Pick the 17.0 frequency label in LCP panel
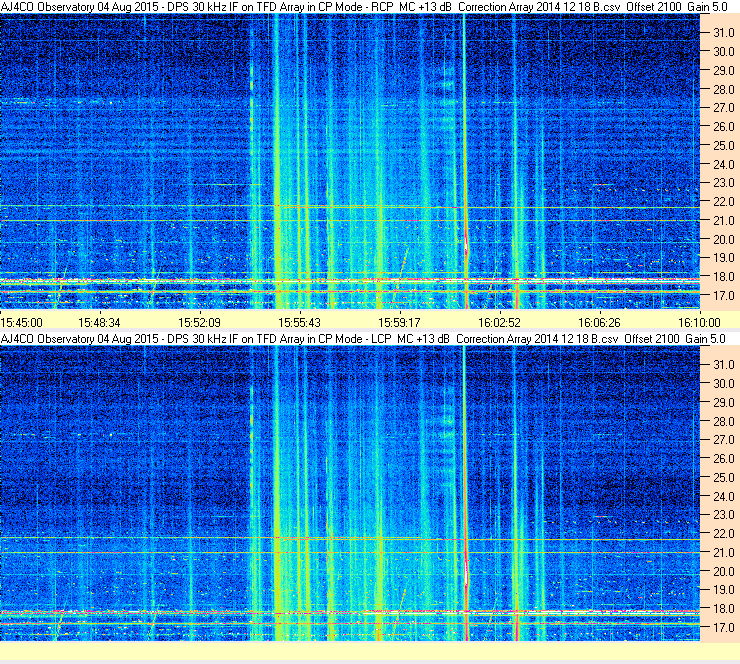 point(723,627)
